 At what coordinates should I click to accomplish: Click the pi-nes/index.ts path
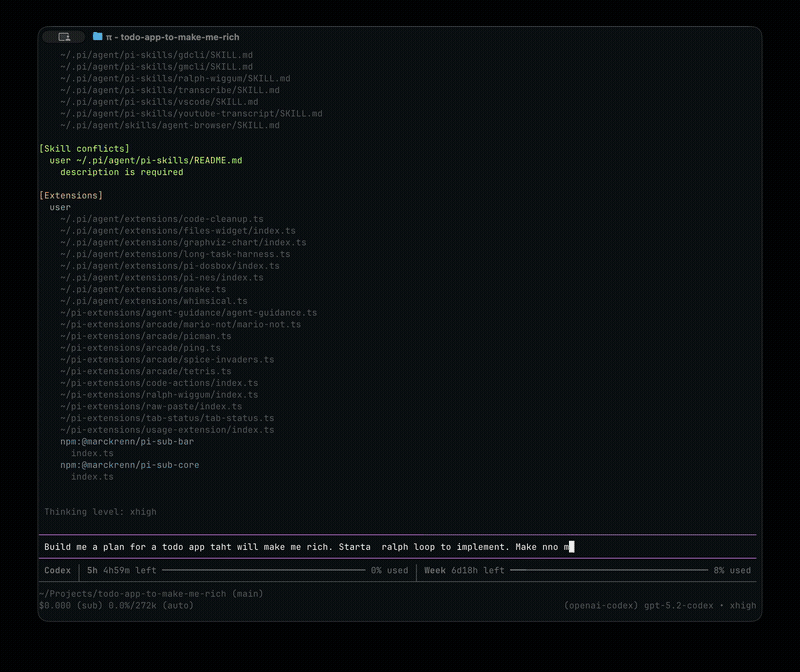tap(162, 278)
